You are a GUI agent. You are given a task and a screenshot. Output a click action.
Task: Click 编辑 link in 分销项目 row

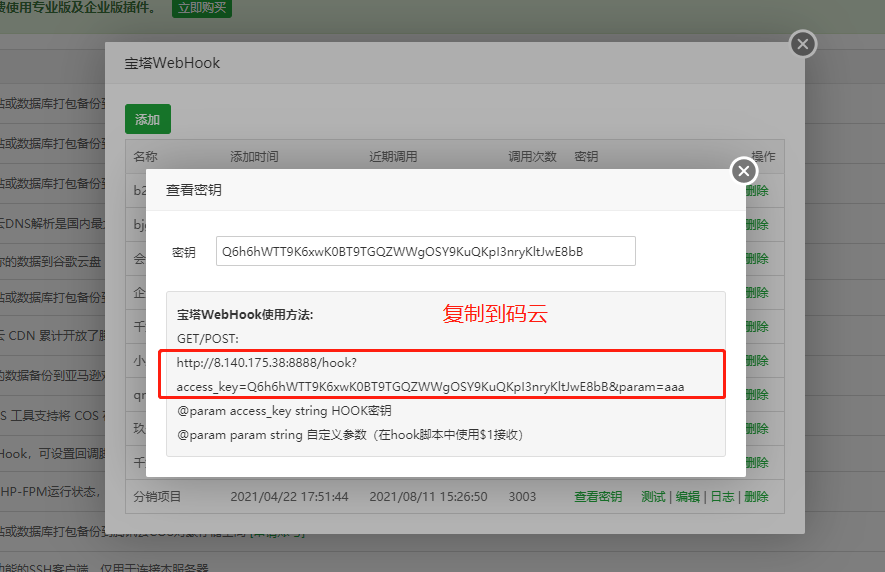tap(687, 497)
